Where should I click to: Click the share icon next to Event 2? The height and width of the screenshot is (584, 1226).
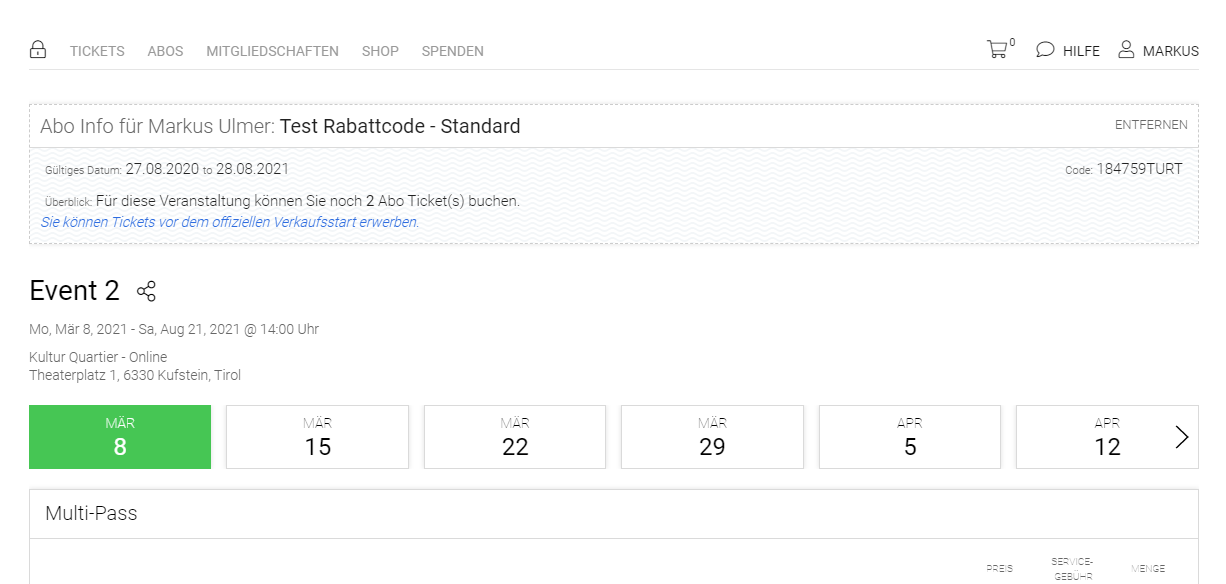click(x=146, y=291)
